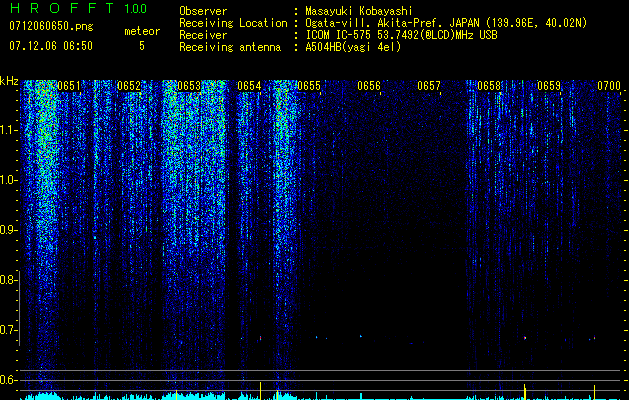Click the meteor echo dot near 0700

(595, 338)
